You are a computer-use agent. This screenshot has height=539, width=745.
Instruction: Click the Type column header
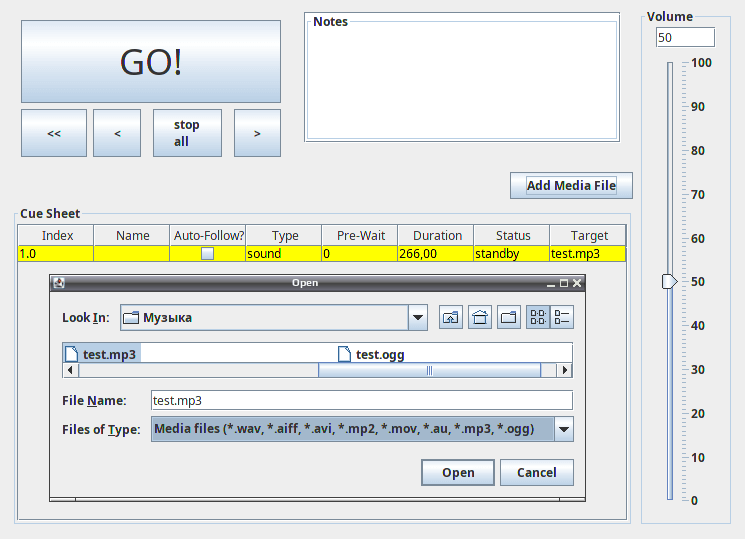coord(284,235)
